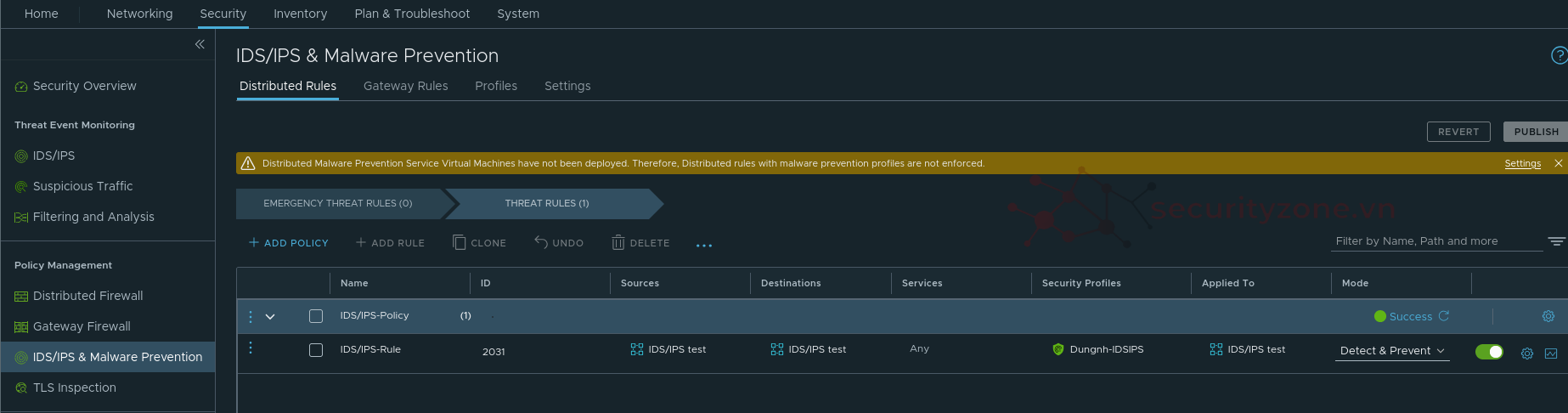Select the IDS/IPS-Rule checkbox

tap(316, 350)
